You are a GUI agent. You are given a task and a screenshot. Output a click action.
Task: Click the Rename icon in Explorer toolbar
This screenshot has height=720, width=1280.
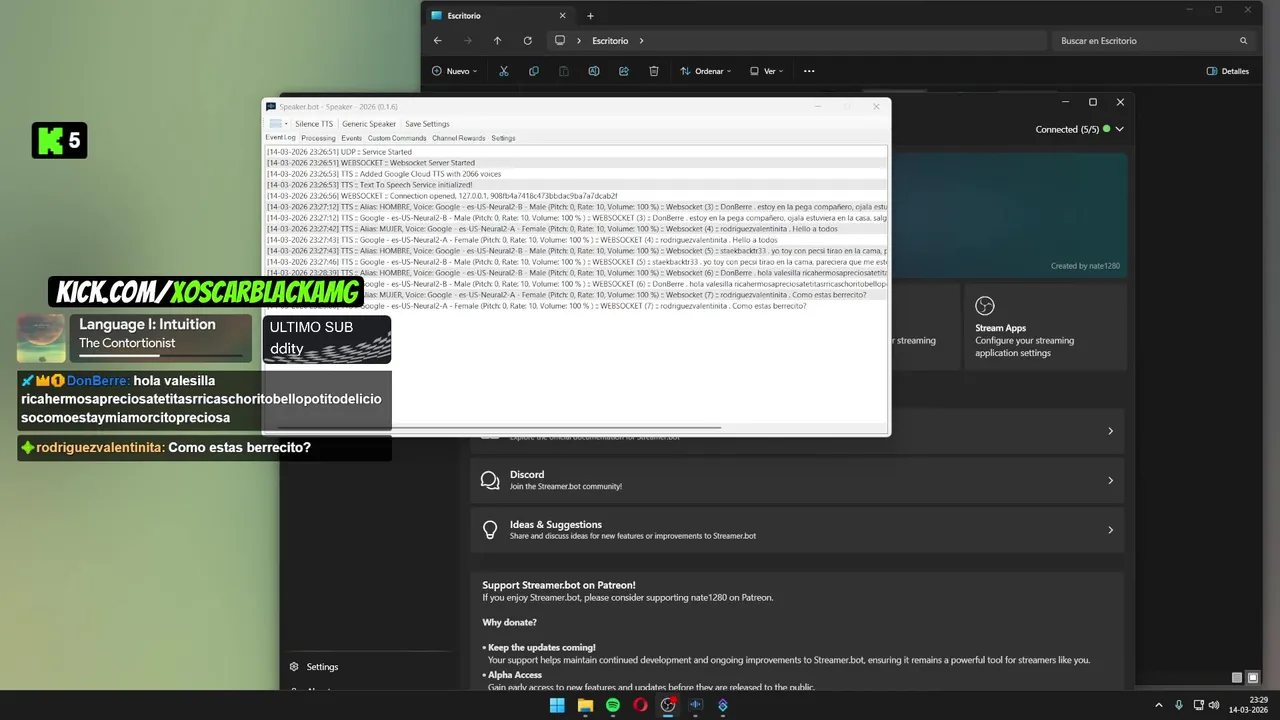(x=594, y=71)
